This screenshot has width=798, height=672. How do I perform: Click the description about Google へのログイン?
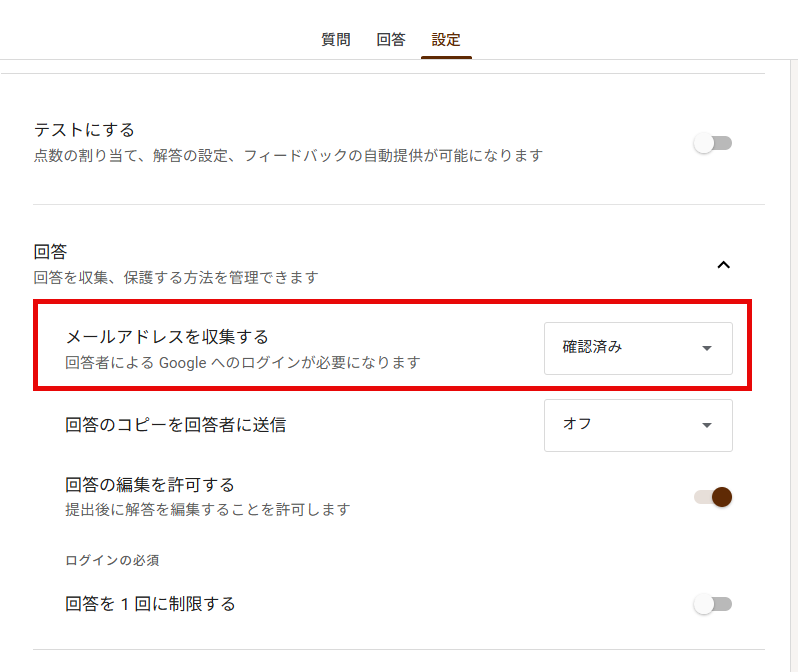coord(243,362)
